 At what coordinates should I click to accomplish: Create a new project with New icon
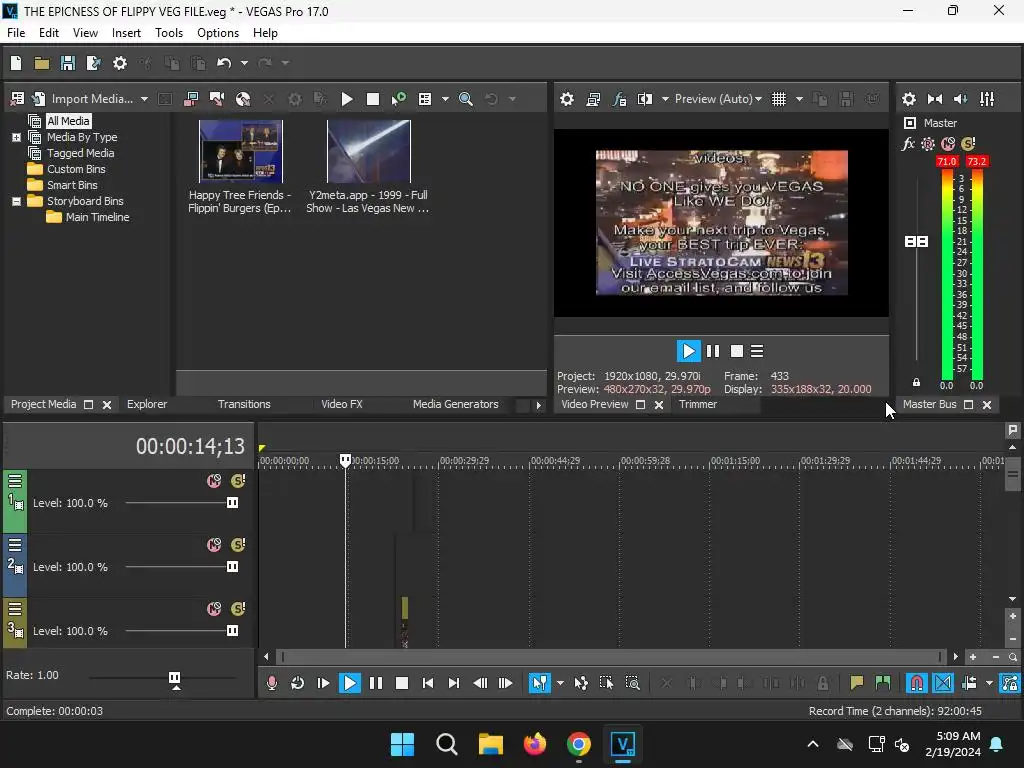pos(16,63)
